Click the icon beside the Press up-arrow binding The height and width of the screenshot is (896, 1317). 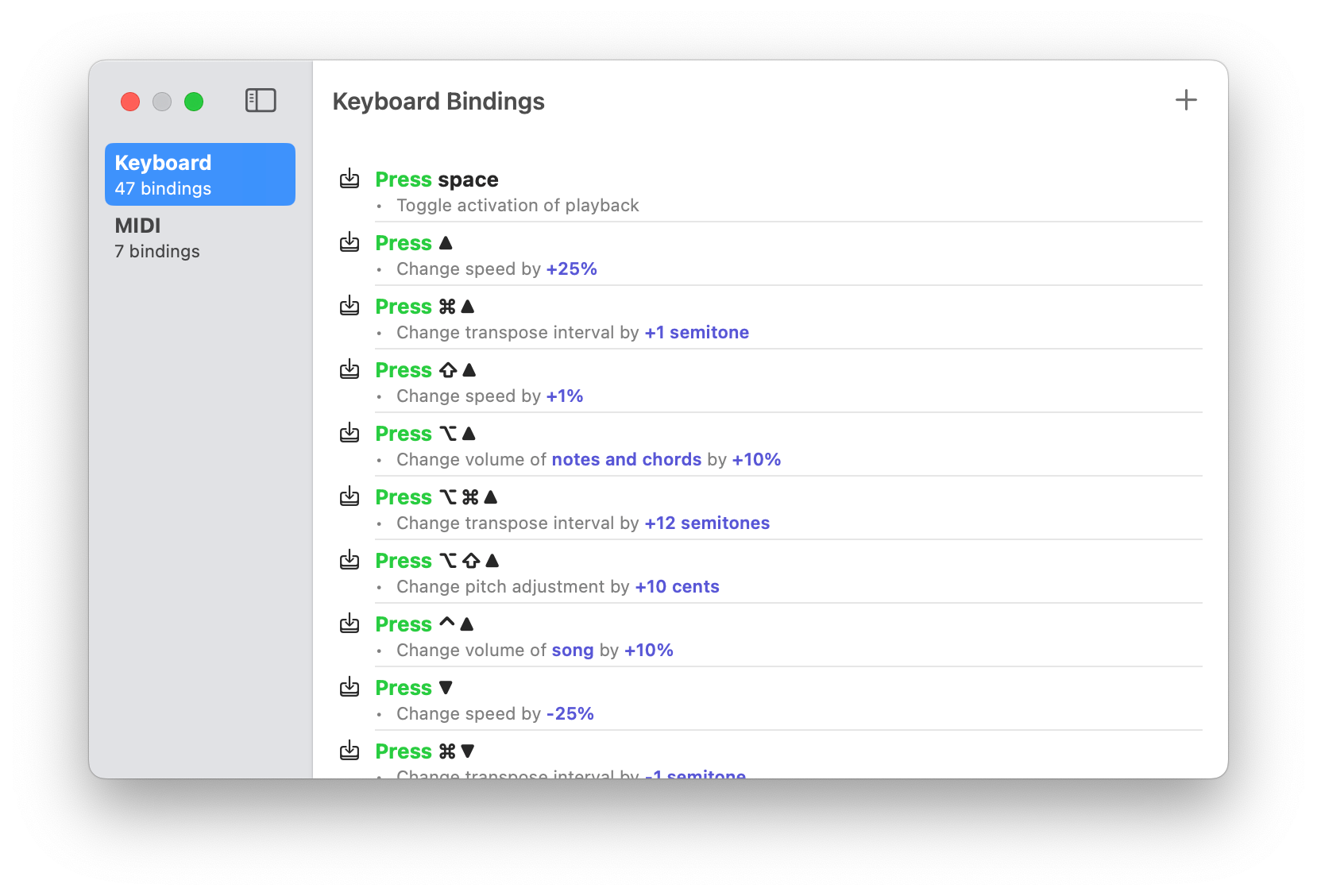[x=350, y=242]
